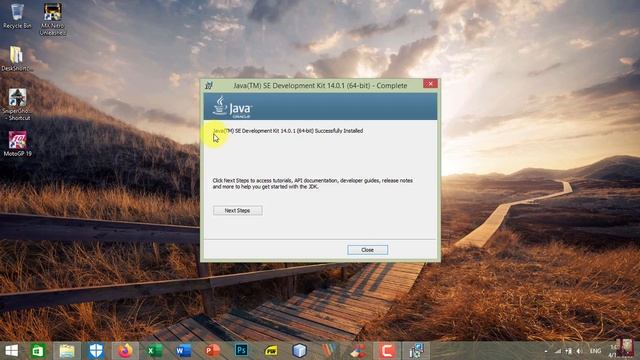Select the MotoGP 19 desktop icon
The width and height of the screenshot is (640, 360).
point(17,144)
